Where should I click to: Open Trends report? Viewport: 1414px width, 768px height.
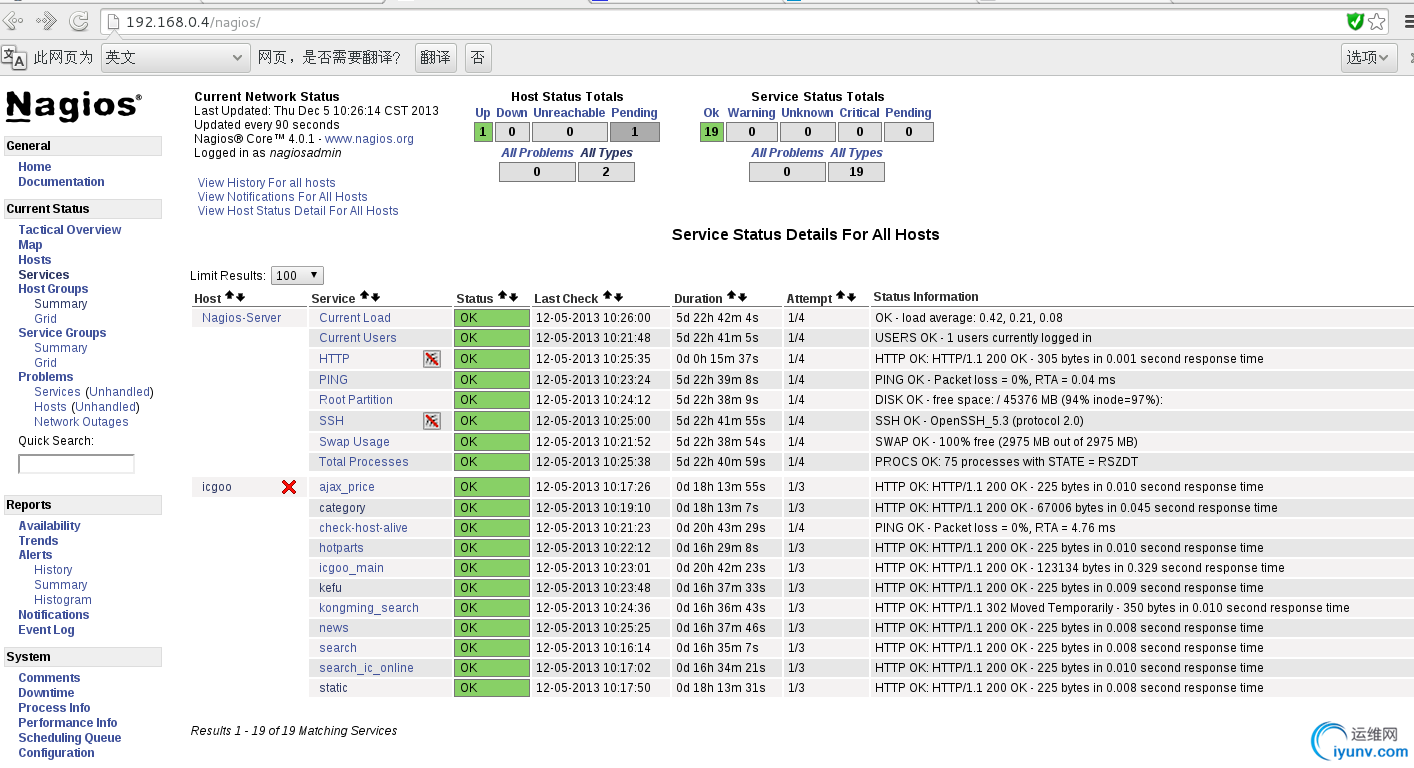[38, 541]
